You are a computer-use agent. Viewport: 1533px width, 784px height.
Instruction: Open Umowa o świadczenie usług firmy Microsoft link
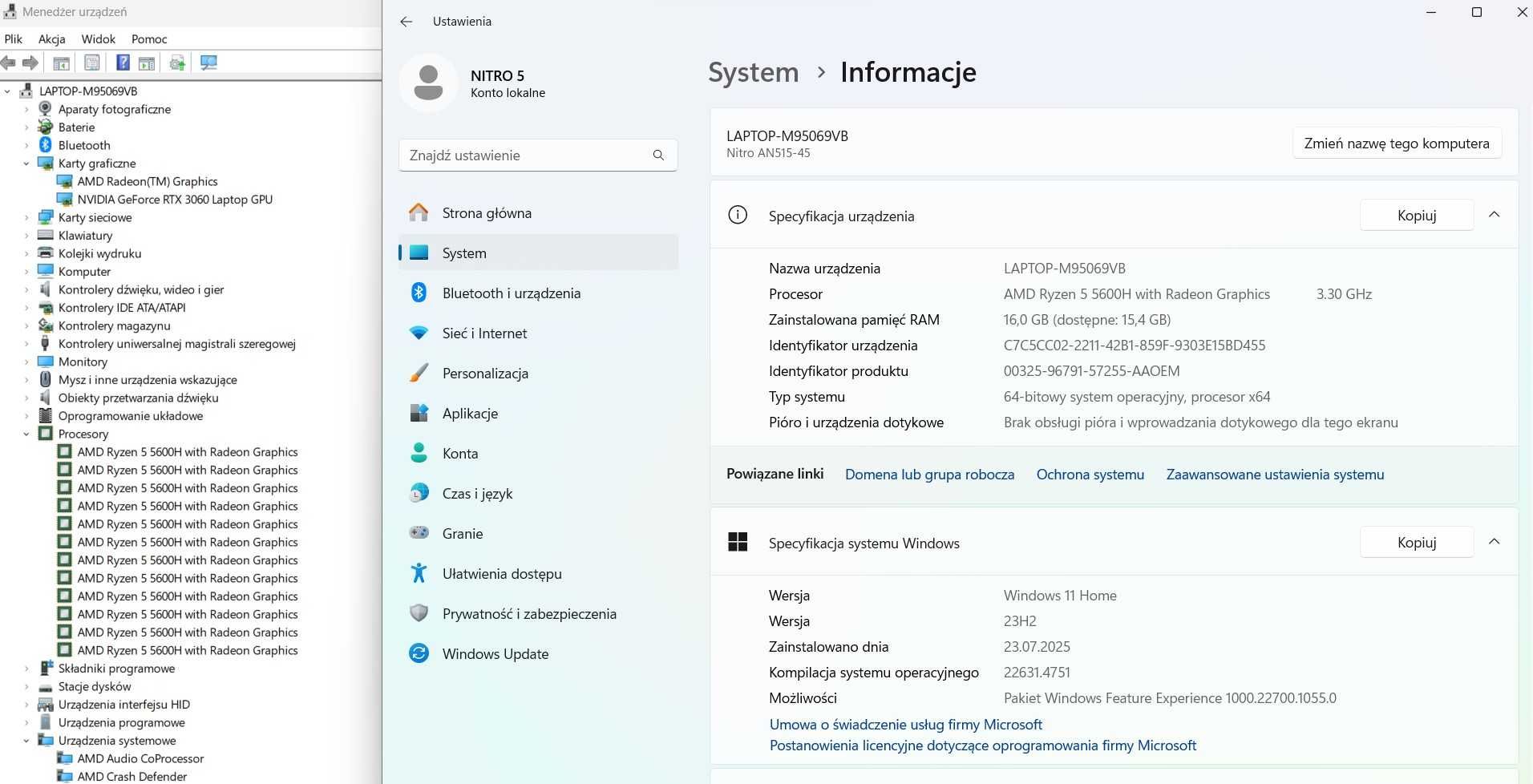[906, 725]
